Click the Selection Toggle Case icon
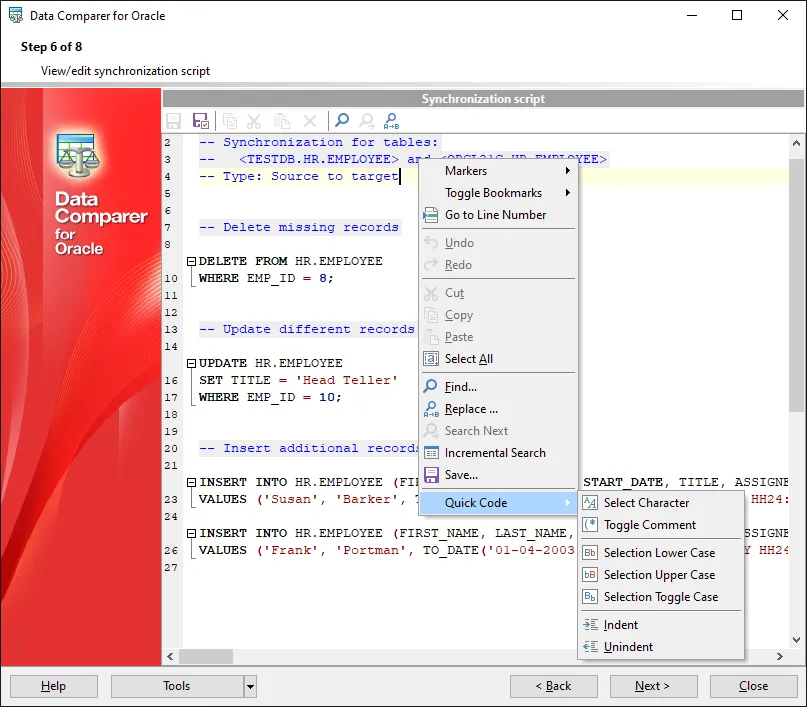 590,597
